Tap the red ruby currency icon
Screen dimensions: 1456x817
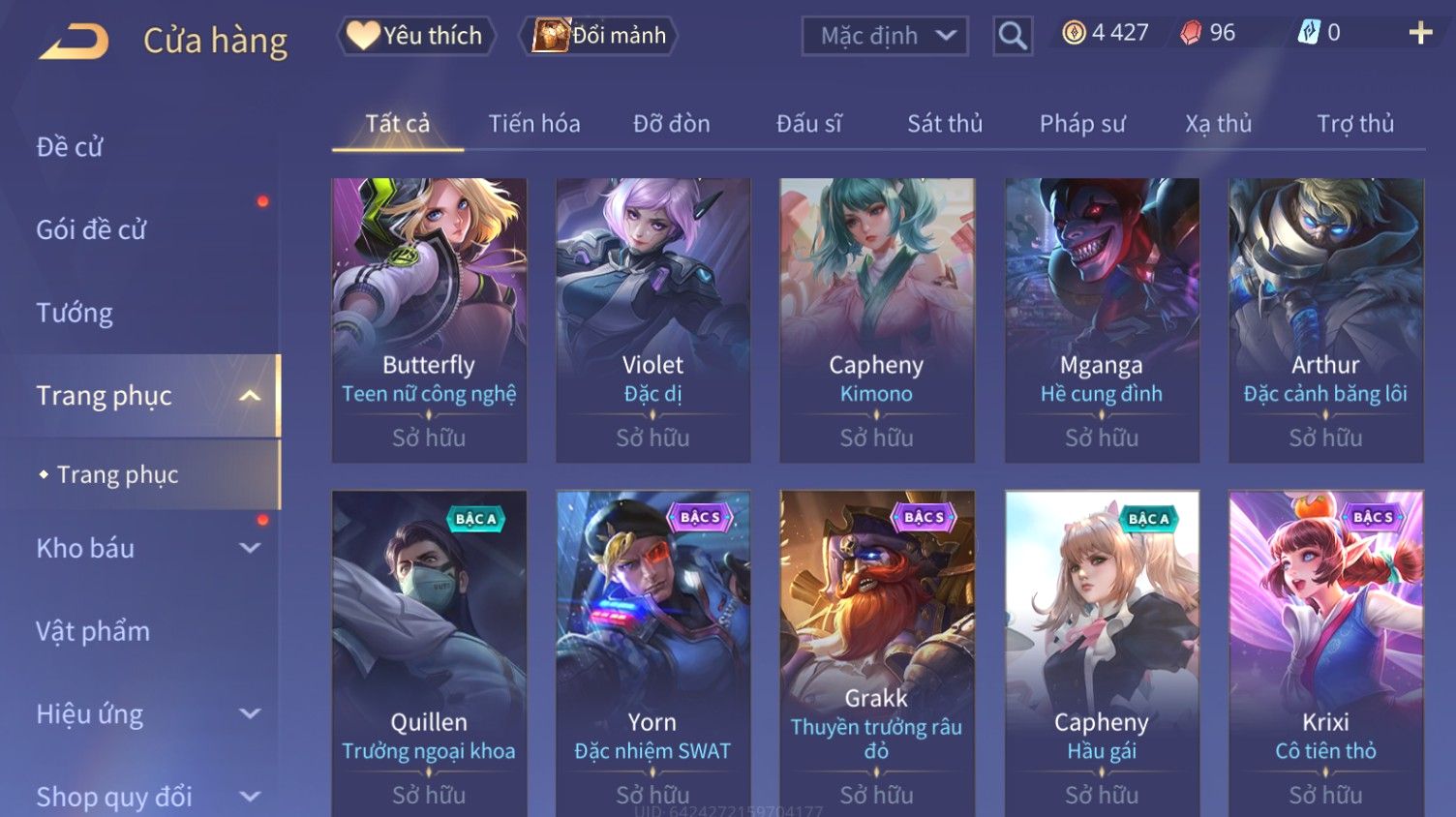tap(1191, 33)
